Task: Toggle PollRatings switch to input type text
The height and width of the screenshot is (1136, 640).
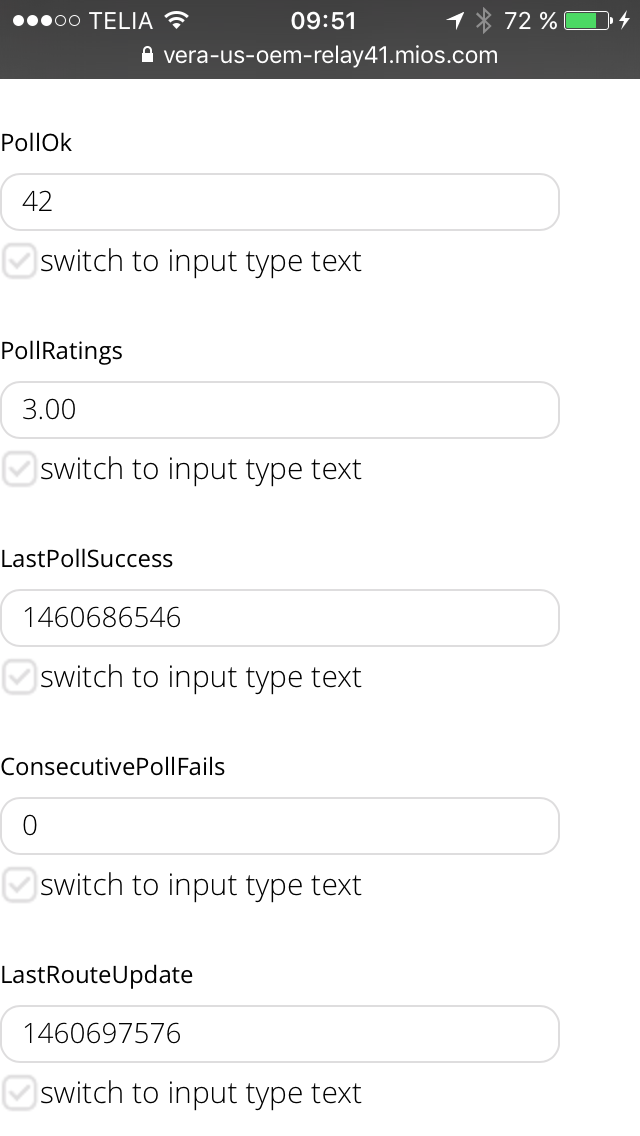Action: coord(19,470)
